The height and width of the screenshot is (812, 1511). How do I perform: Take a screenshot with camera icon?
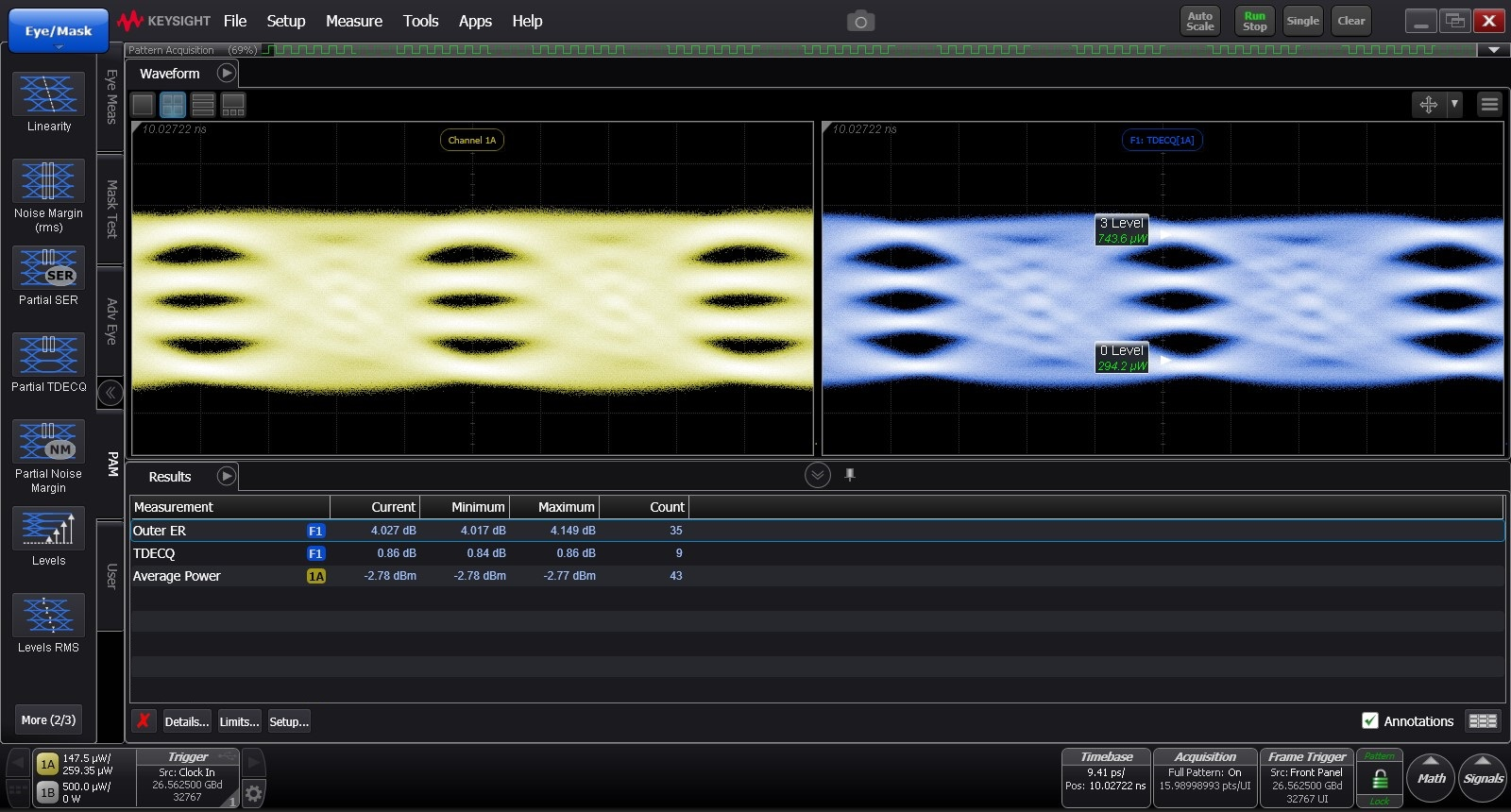[860, 21]
